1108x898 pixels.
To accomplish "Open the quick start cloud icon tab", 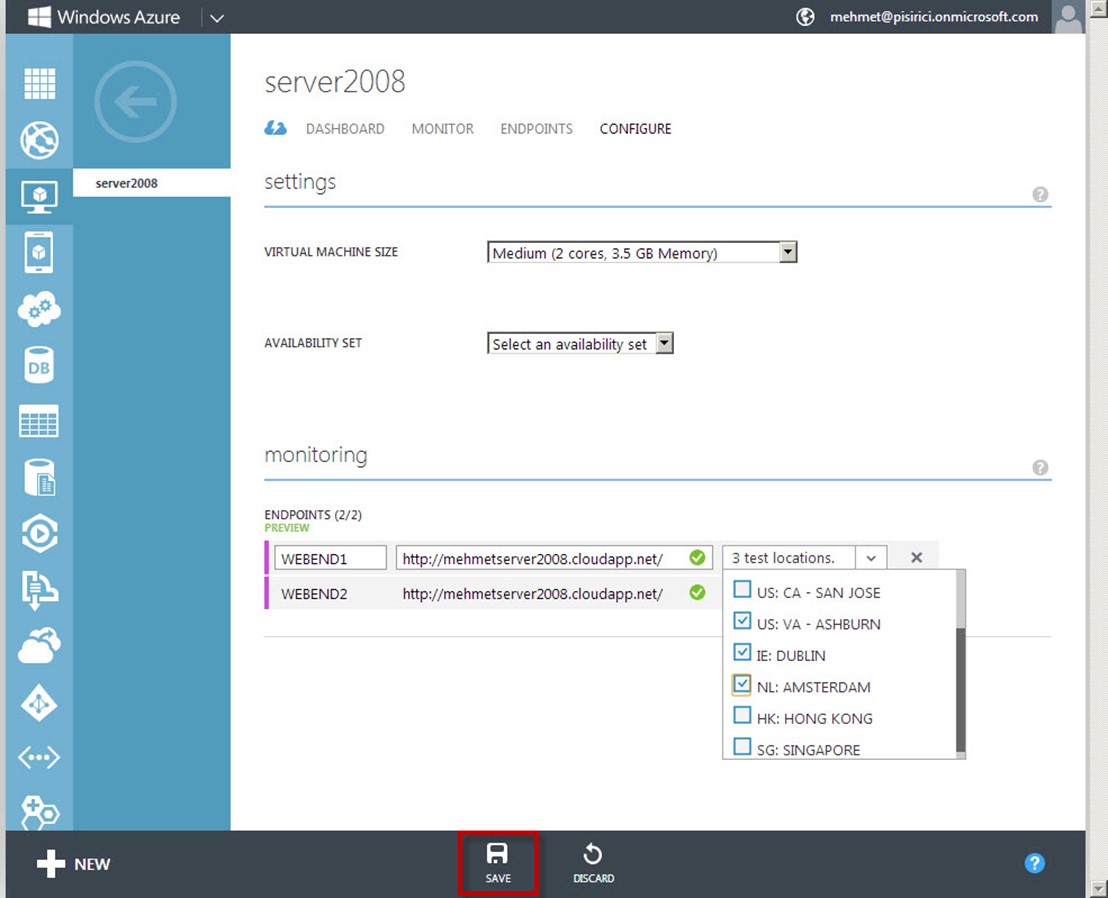I will tap(276, 129).
